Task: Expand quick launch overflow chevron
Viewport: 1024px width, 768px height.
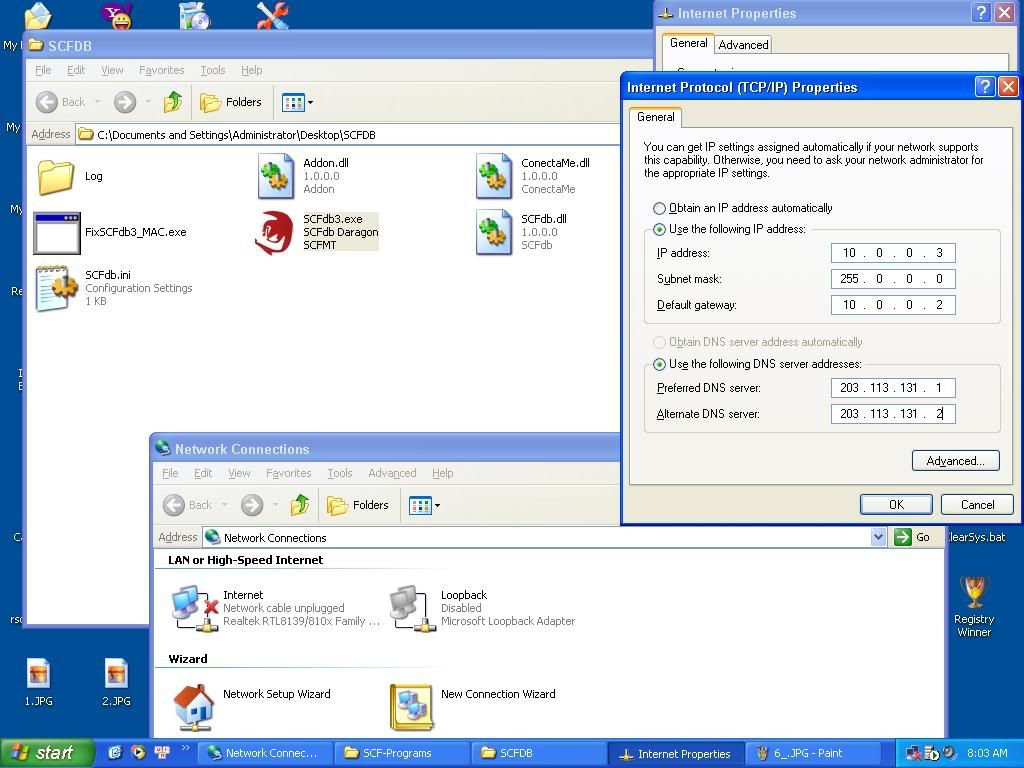Action: pyautogui.click(x=185, y=748)
